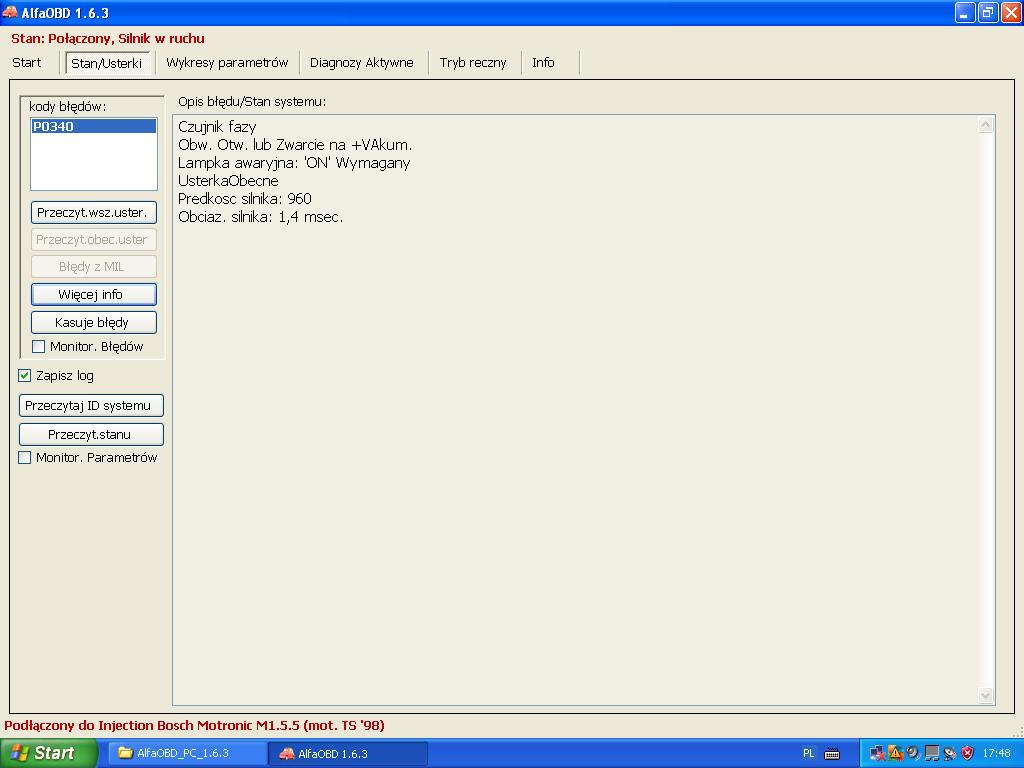Viewport: 1024px width, 768px height.
Task: Click scroll up arrow in description box
Action: [986, 125]
